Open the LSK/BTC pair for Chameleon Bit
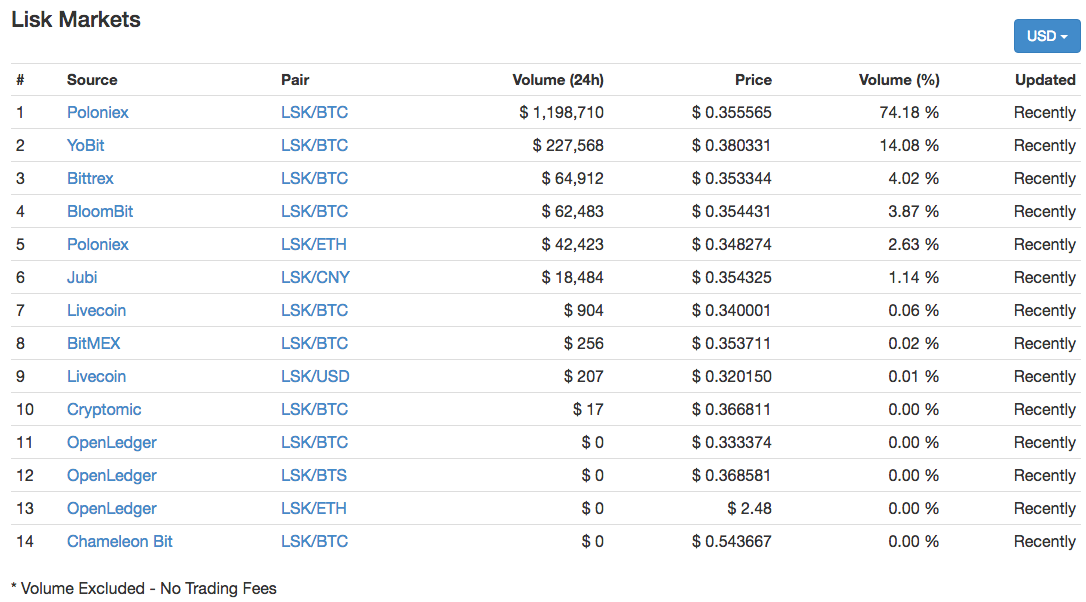 click(314, 542)
